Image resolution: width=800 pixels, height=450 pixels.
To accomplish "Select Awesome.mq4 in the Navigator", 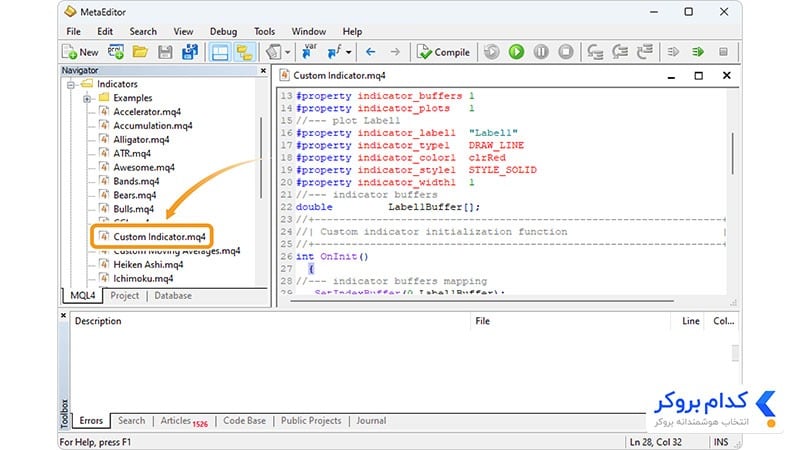I will [x=144, y=167].
